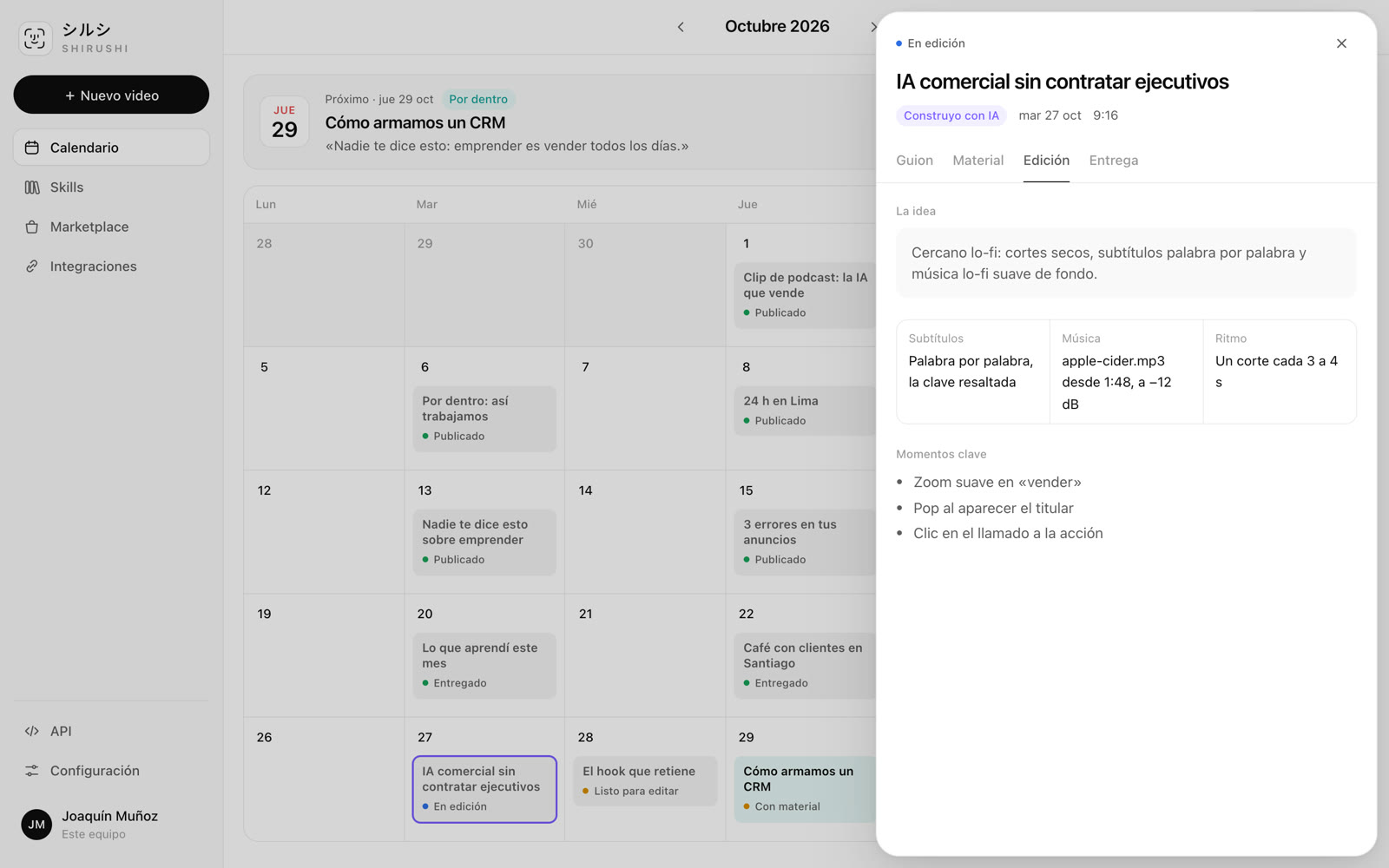Viewport: 1389px width, 868px height.
Task: Select IA comercial sin contratar ejecutivos calendar card
Action: (484, 789)
